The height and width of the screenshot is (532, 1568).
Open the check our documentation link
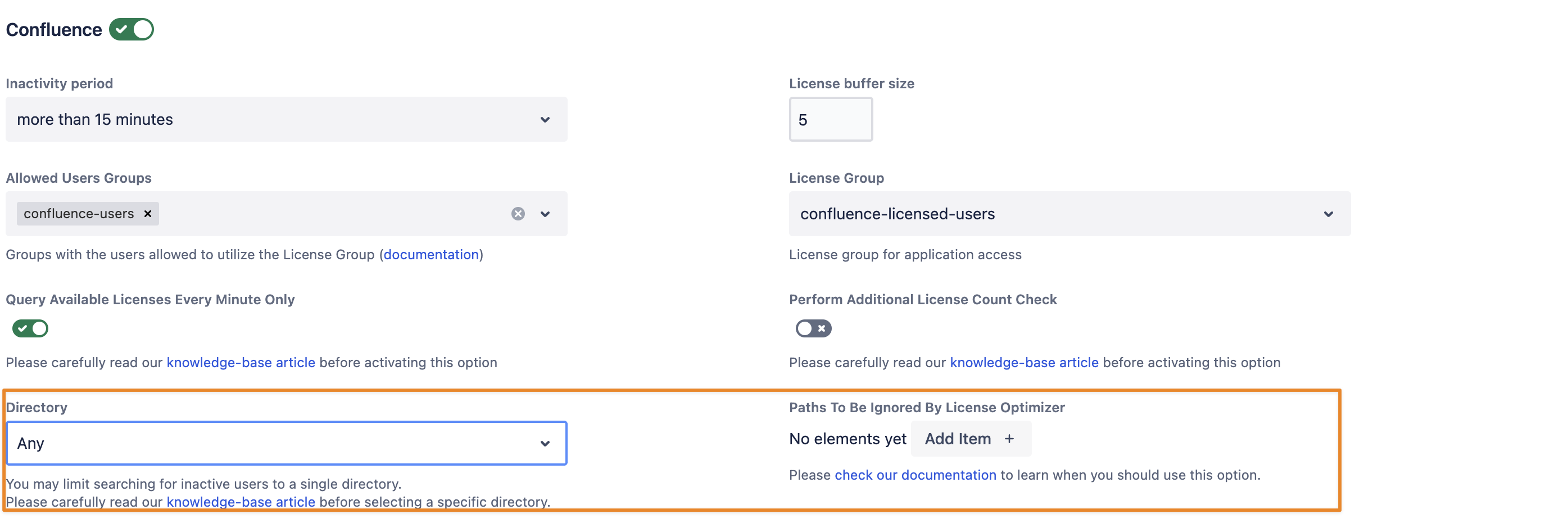pos(915,475)
